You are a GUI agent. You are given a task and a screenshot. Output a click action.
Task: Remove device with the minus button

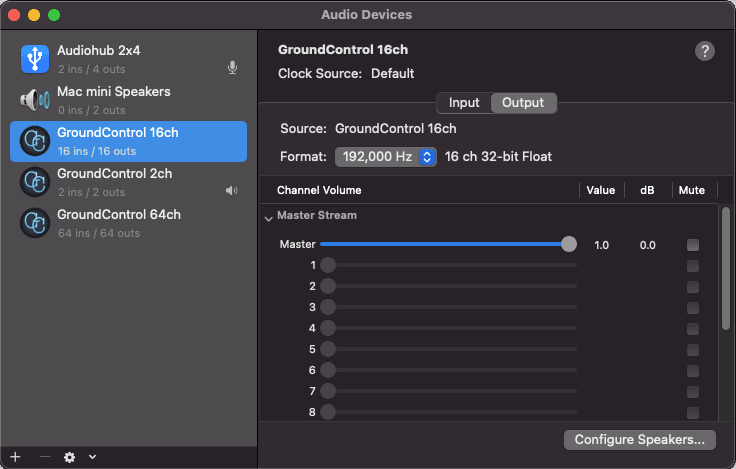pyautogui.click(x=45, y=457)
